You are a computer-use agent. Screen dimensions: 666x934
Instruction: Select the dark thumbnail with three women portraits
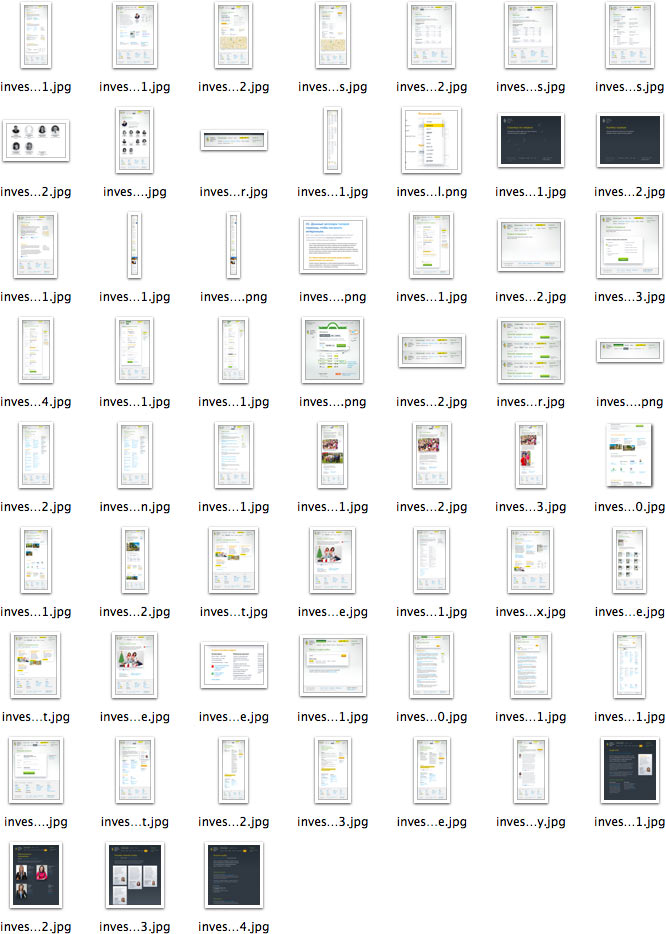point(36,875)
